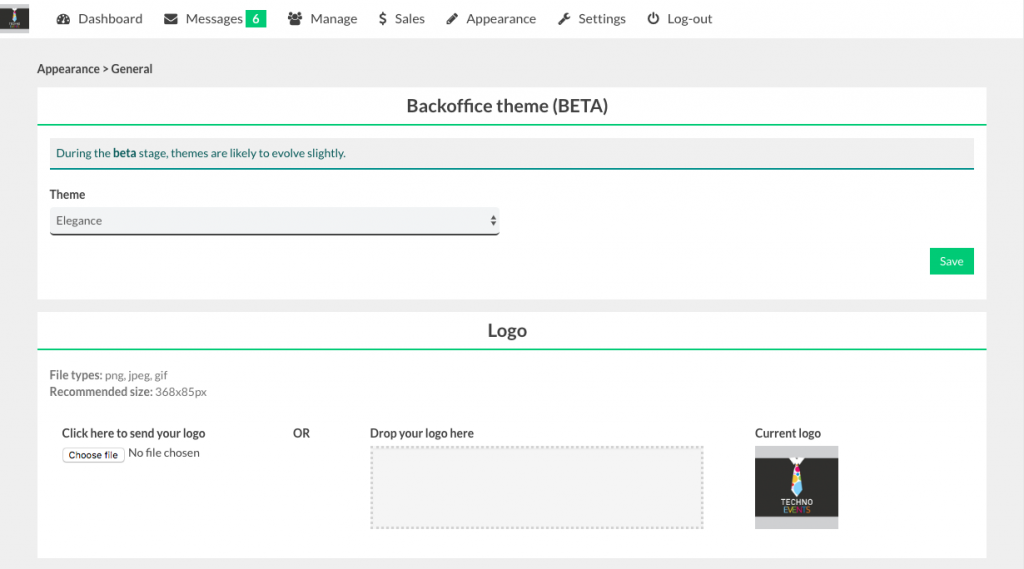Click the Appearance pencil icon

[x=453, y=19]
